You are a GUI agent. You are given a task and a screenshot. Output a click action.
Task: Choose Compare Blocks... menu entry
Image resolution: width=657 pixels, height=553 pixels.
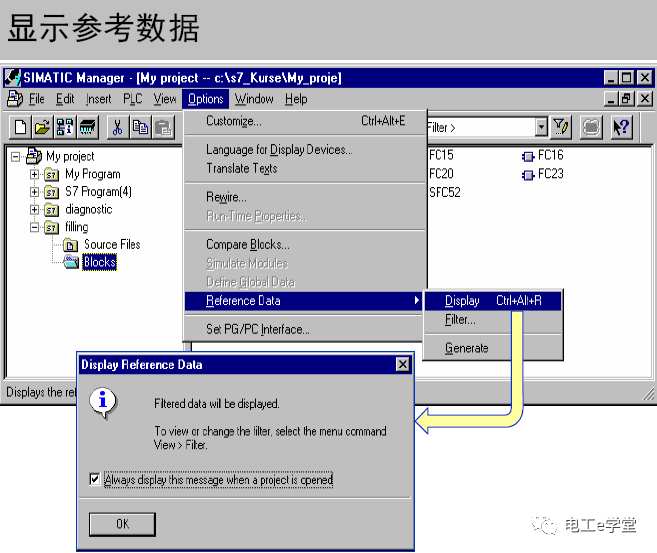[305, 244]
